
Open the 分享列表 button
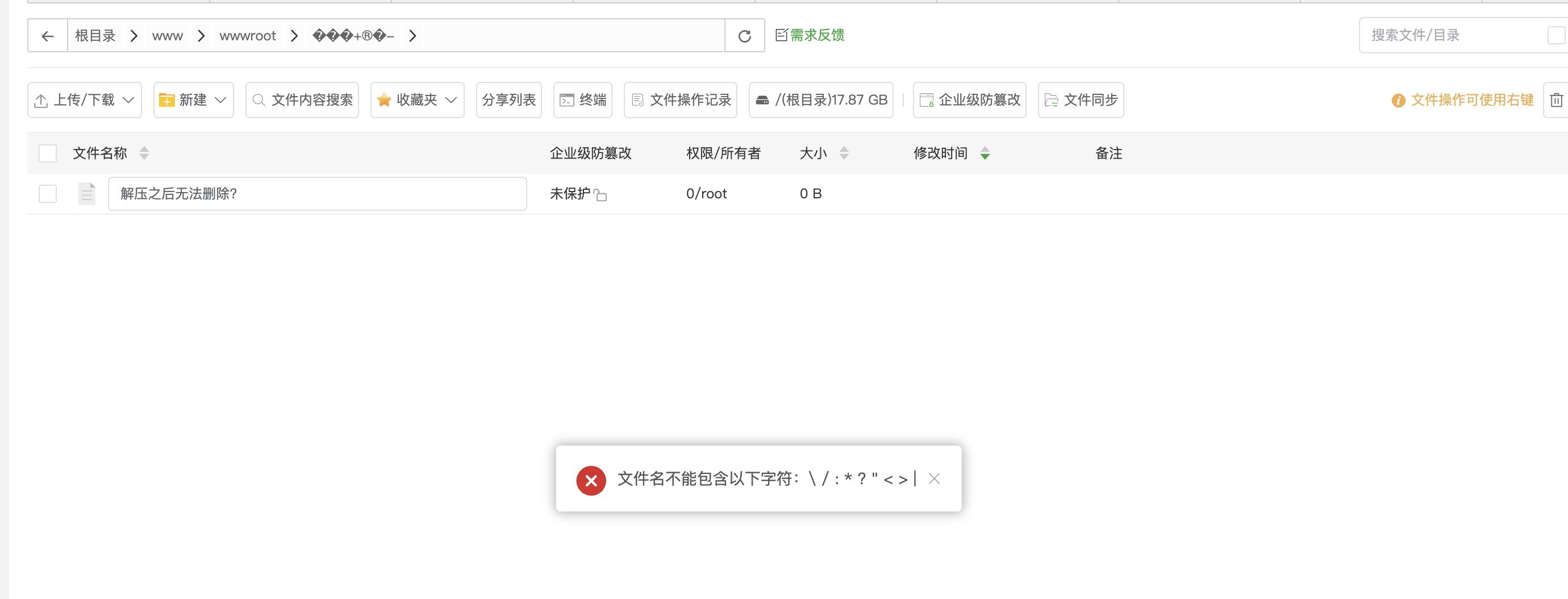[x=509, y=100]
